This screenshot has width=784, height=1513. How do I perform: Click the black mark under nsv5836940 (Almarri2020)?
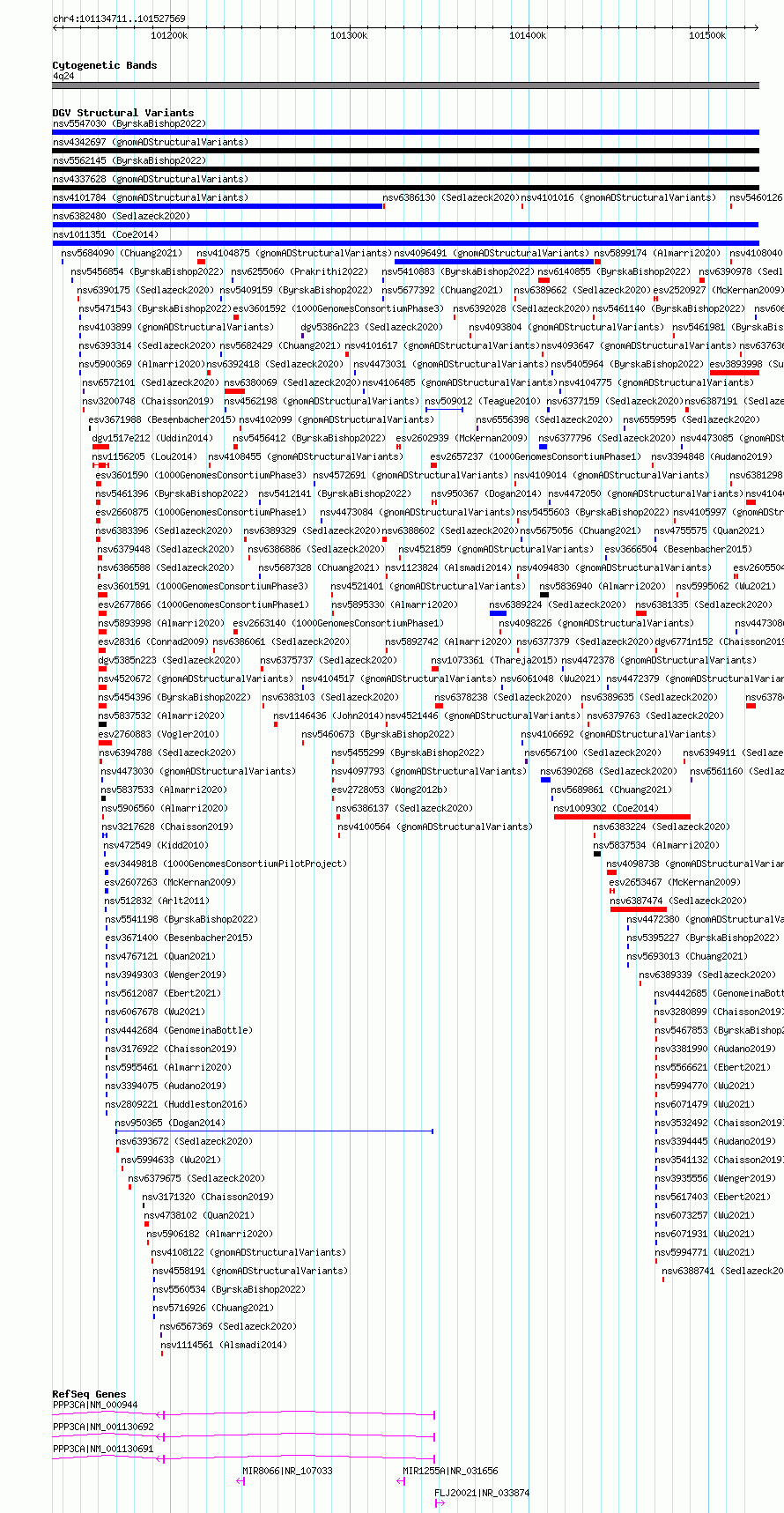544,595
